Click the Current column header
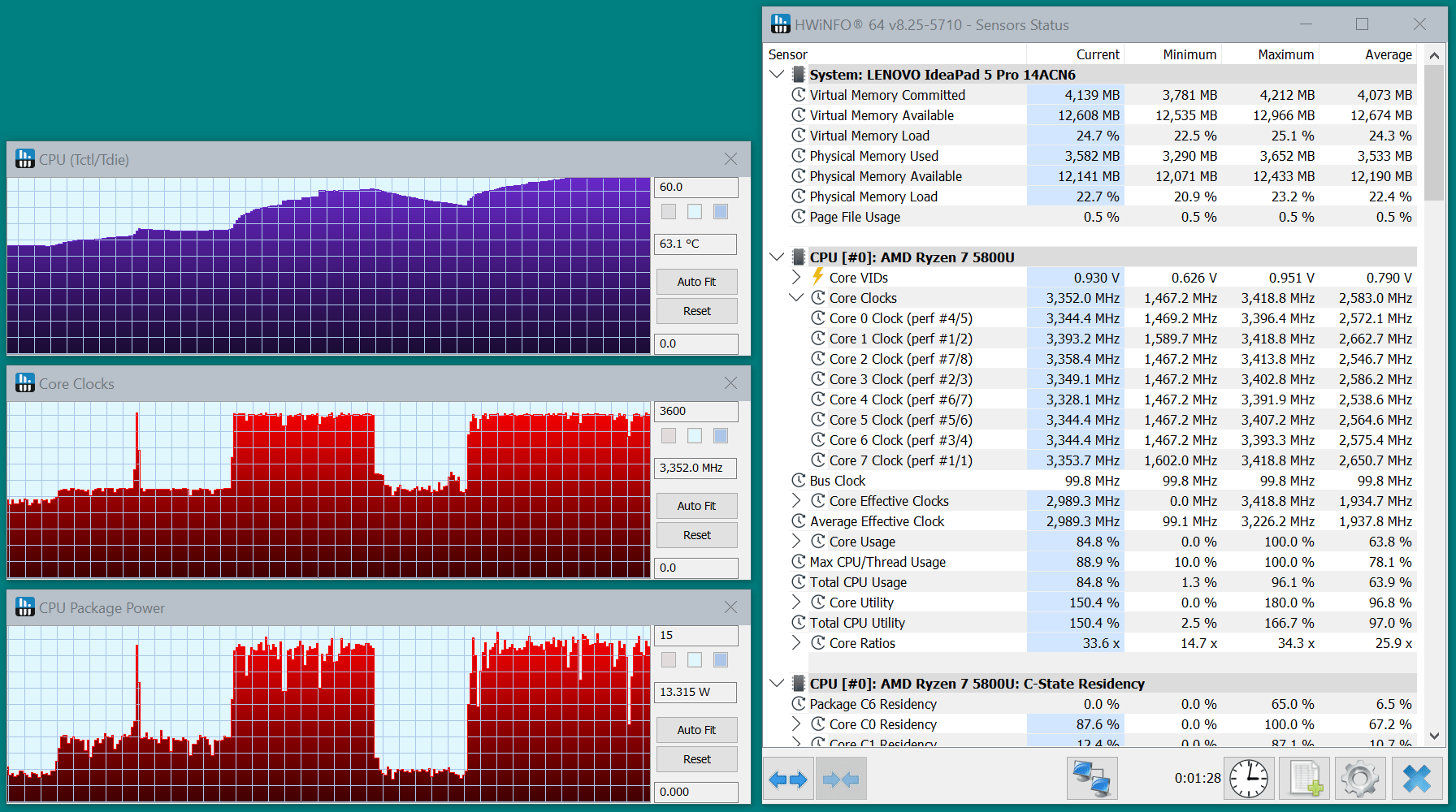Screen dimensions: 1456x812 coord(1075,54)
